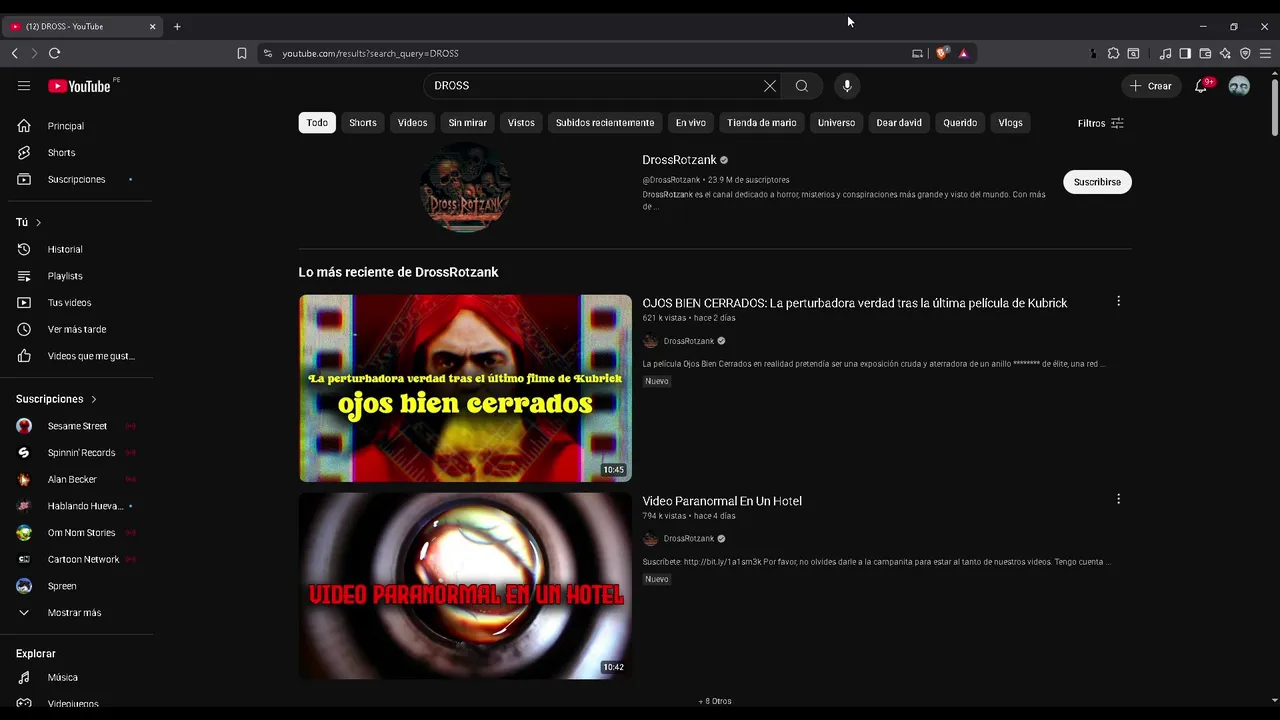Open Suscripciones in sidebar
Image resolution: width=1280 pixels, height=720 pixels.
(76, 179)
